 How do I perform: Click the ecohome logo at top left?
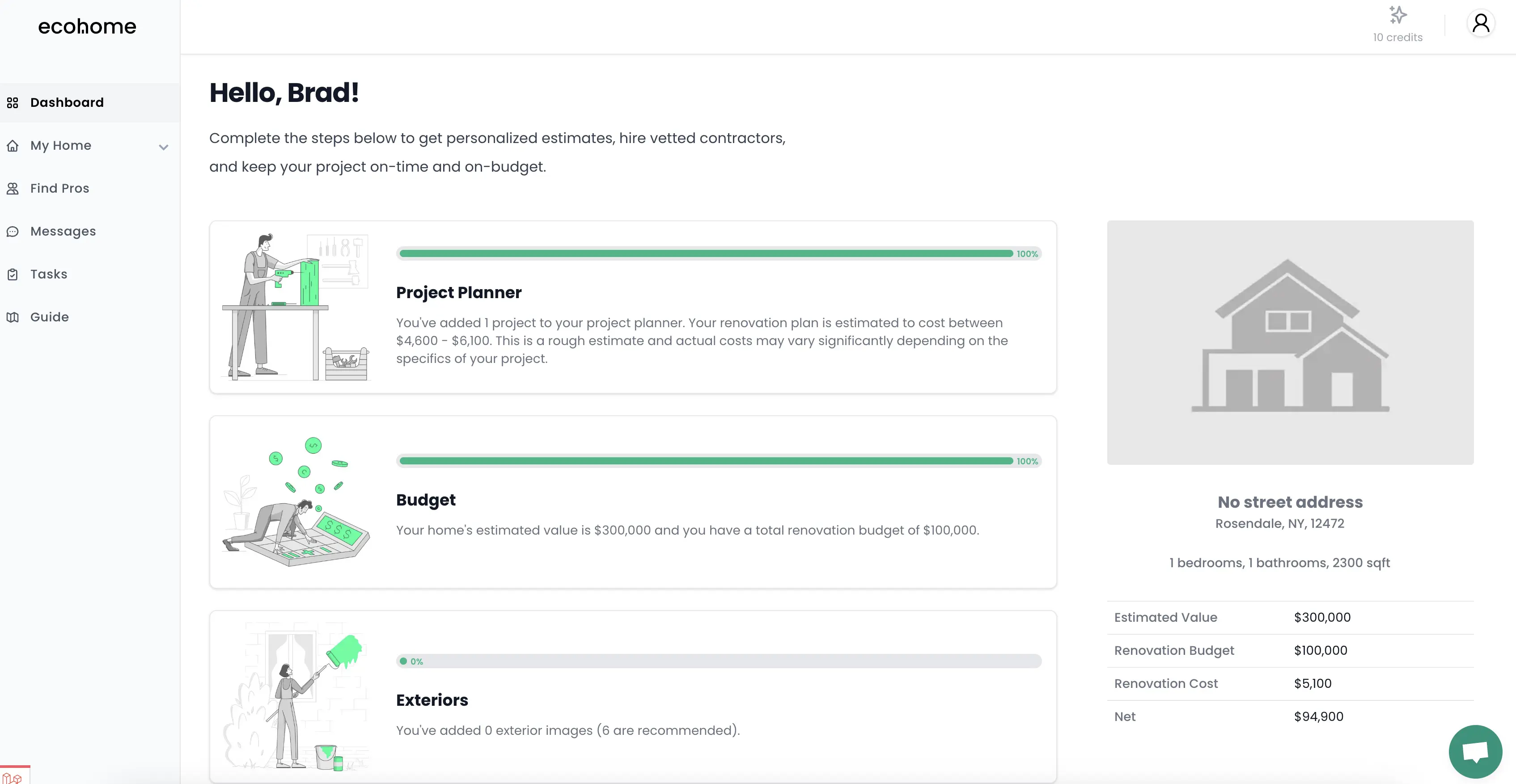(87, 26)
